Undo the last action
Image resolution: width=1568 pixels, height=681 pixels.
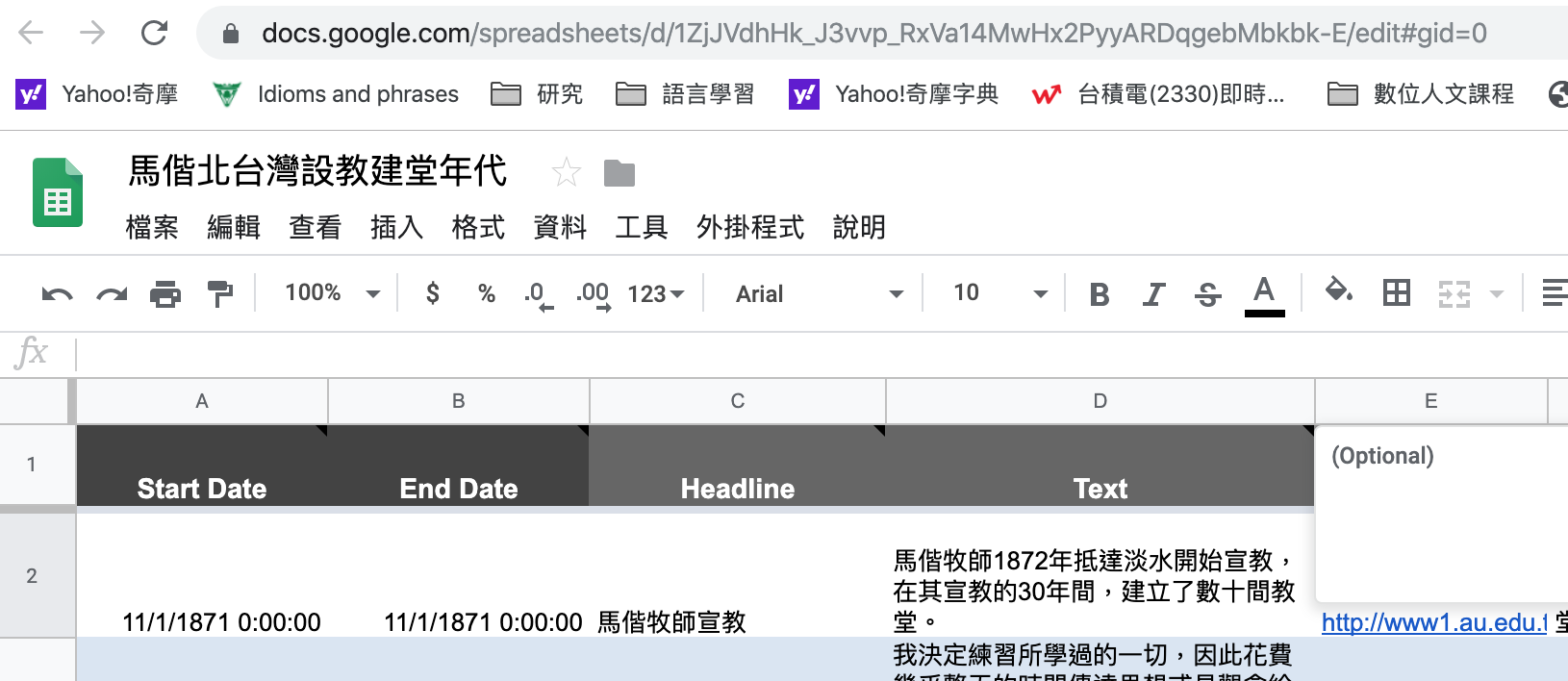click(x=58, y=293)
